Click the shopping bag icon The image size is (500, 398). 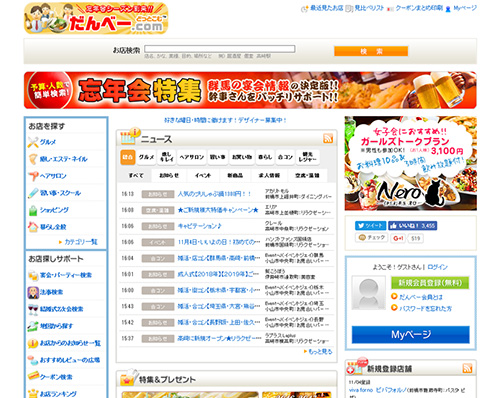pos(33,210)
